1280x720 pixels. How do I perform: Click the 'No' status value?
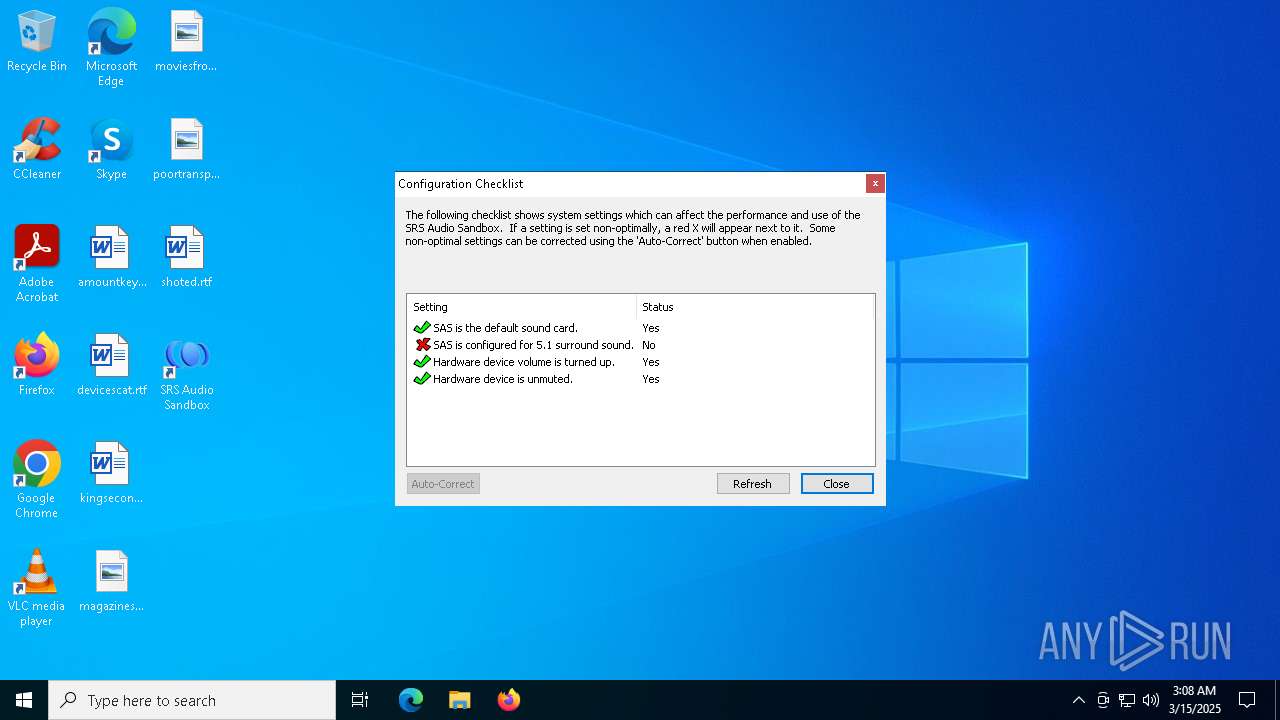[x=649, y=345]
